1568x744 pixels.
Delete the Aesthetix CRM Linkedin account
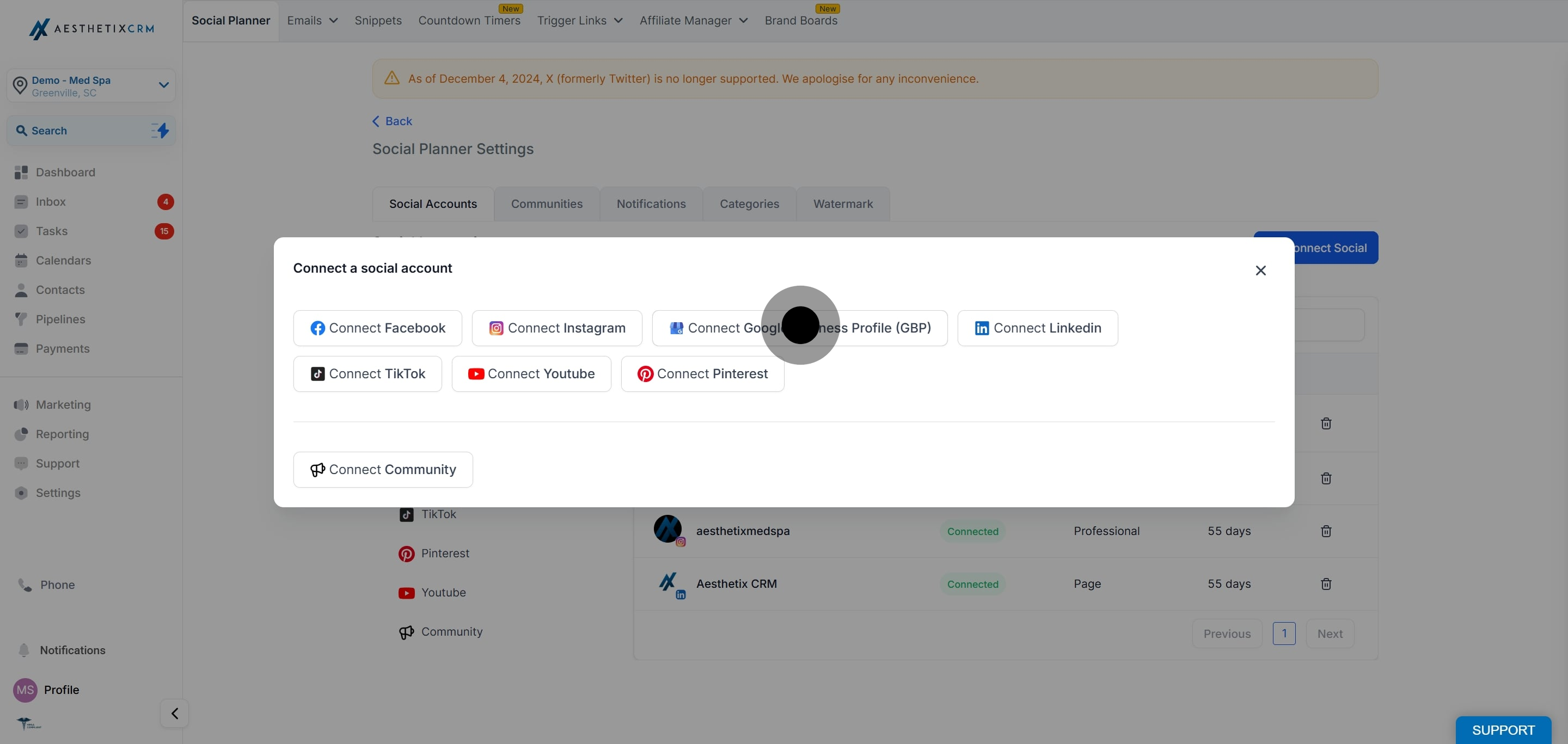[x=1326, y=584]
